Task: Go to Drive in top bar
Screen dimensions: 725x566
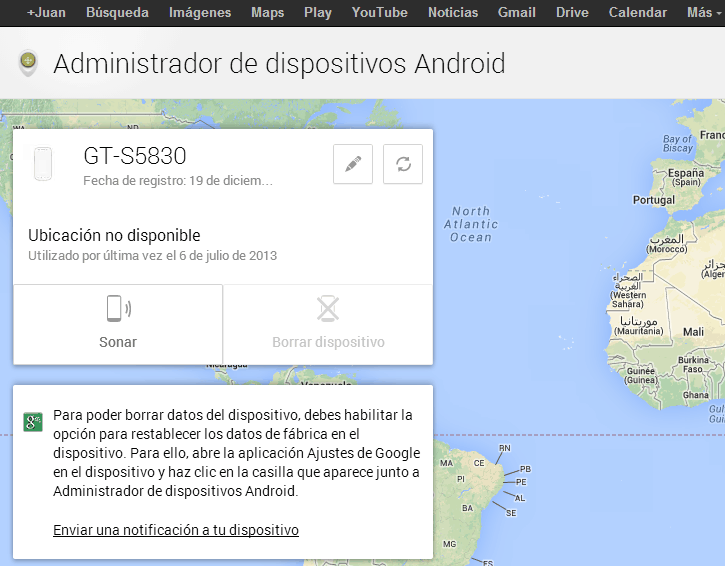Action: [572, 13]
